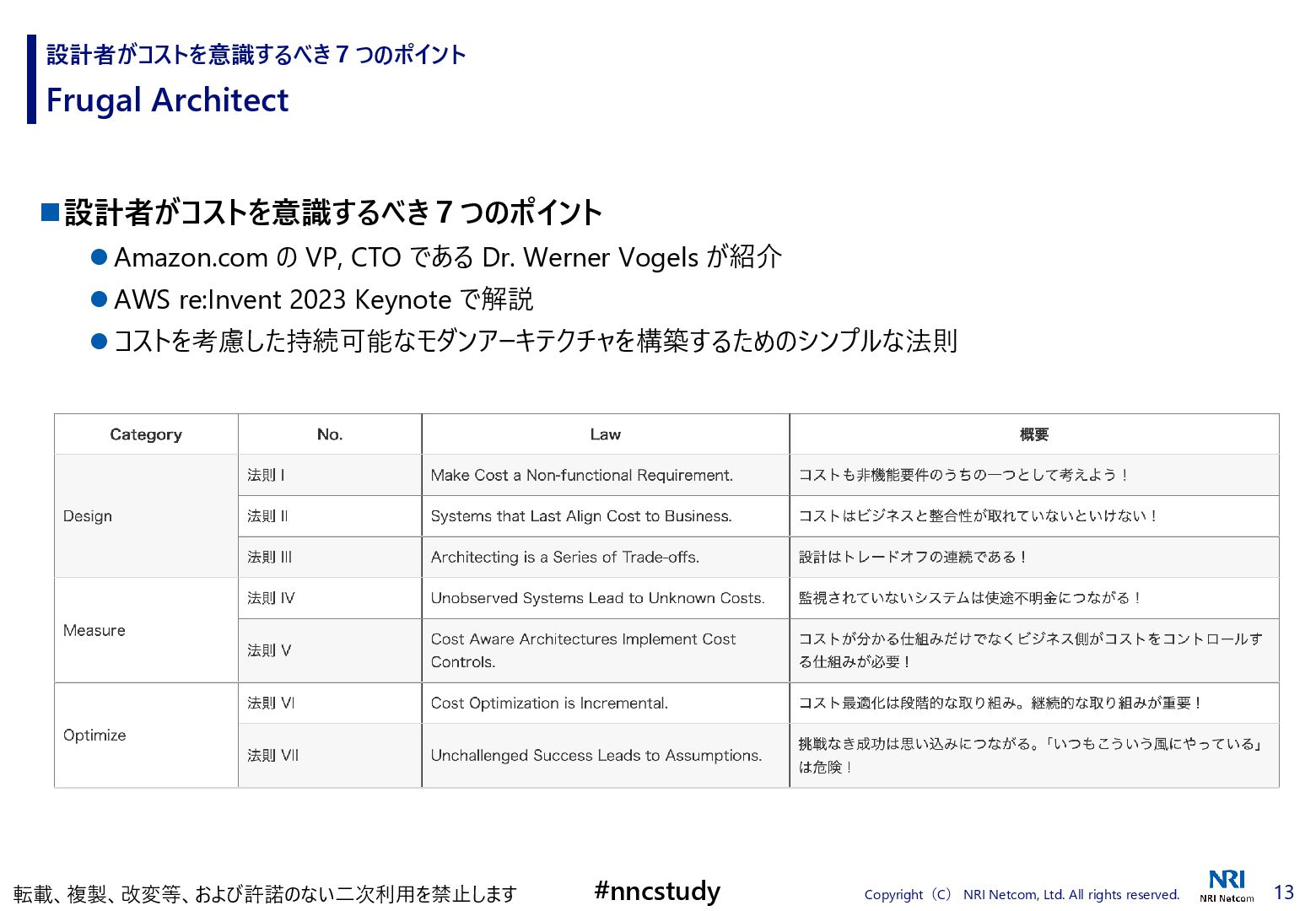Screen dimensions: 1316x911
Task: Click the '法則 VI' cell
Action: [x=330, y=703]
